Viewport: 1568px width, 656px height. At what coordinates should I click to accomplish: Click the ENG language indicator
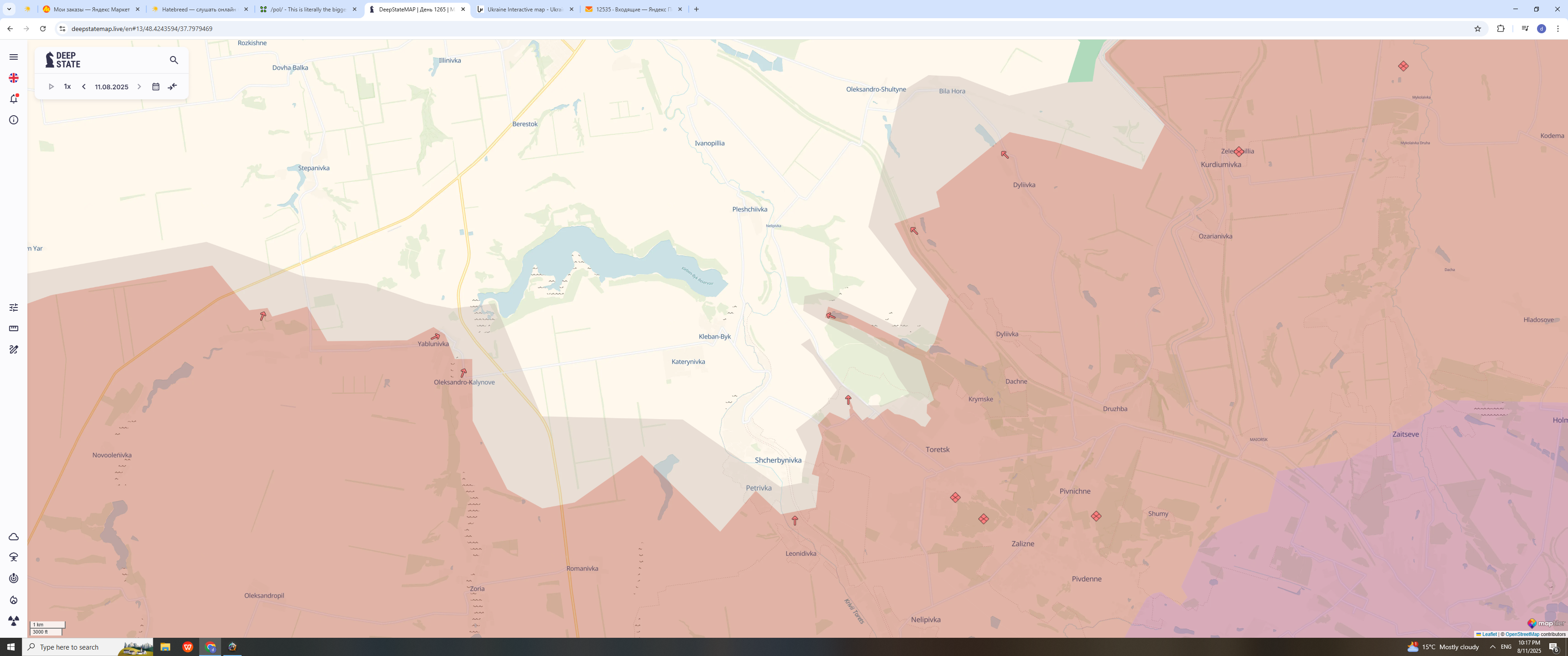click(x=1506, y=647)
